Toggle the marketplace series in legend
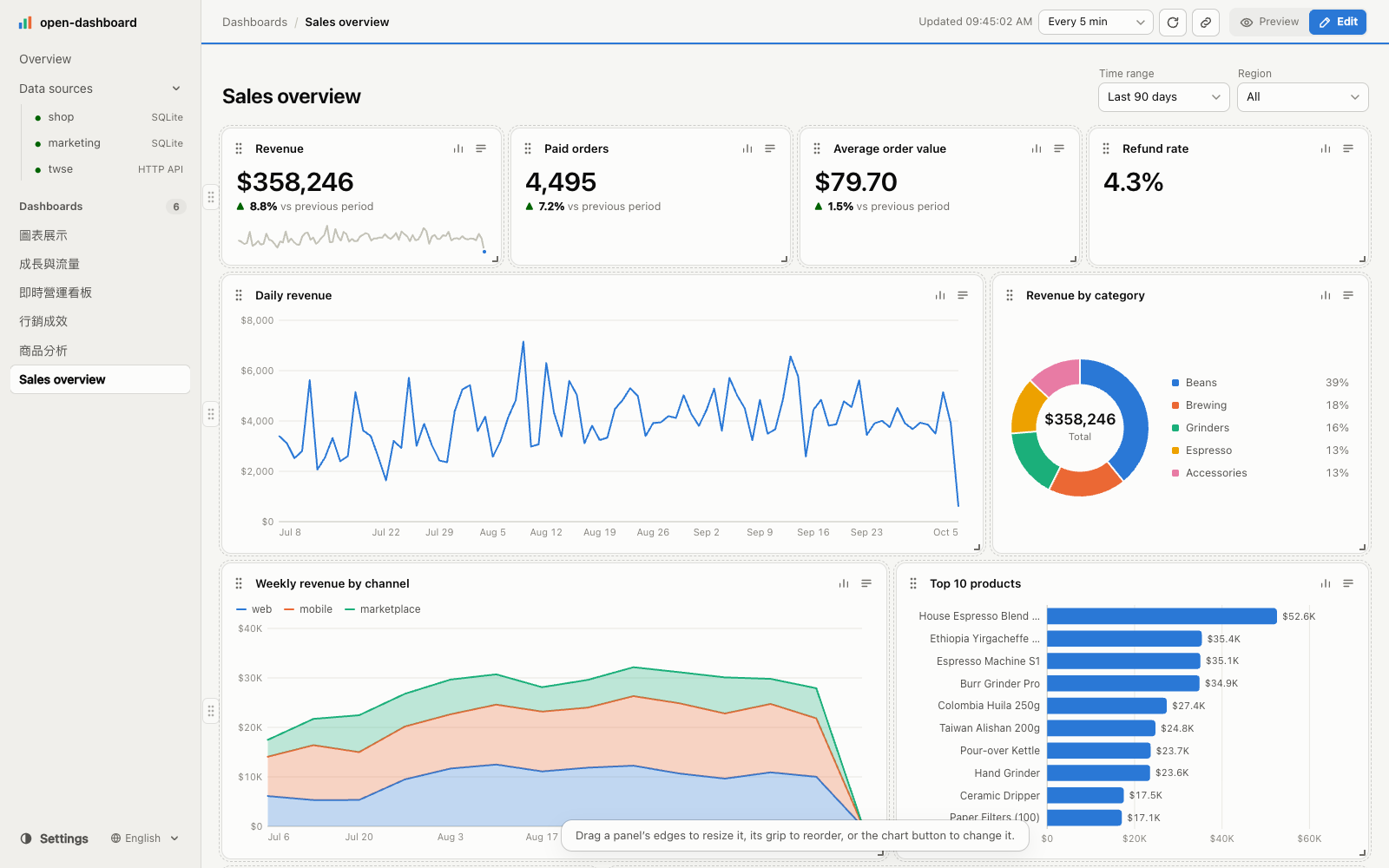This screenshot has height=868, width=1389. [x=383, y=609]
